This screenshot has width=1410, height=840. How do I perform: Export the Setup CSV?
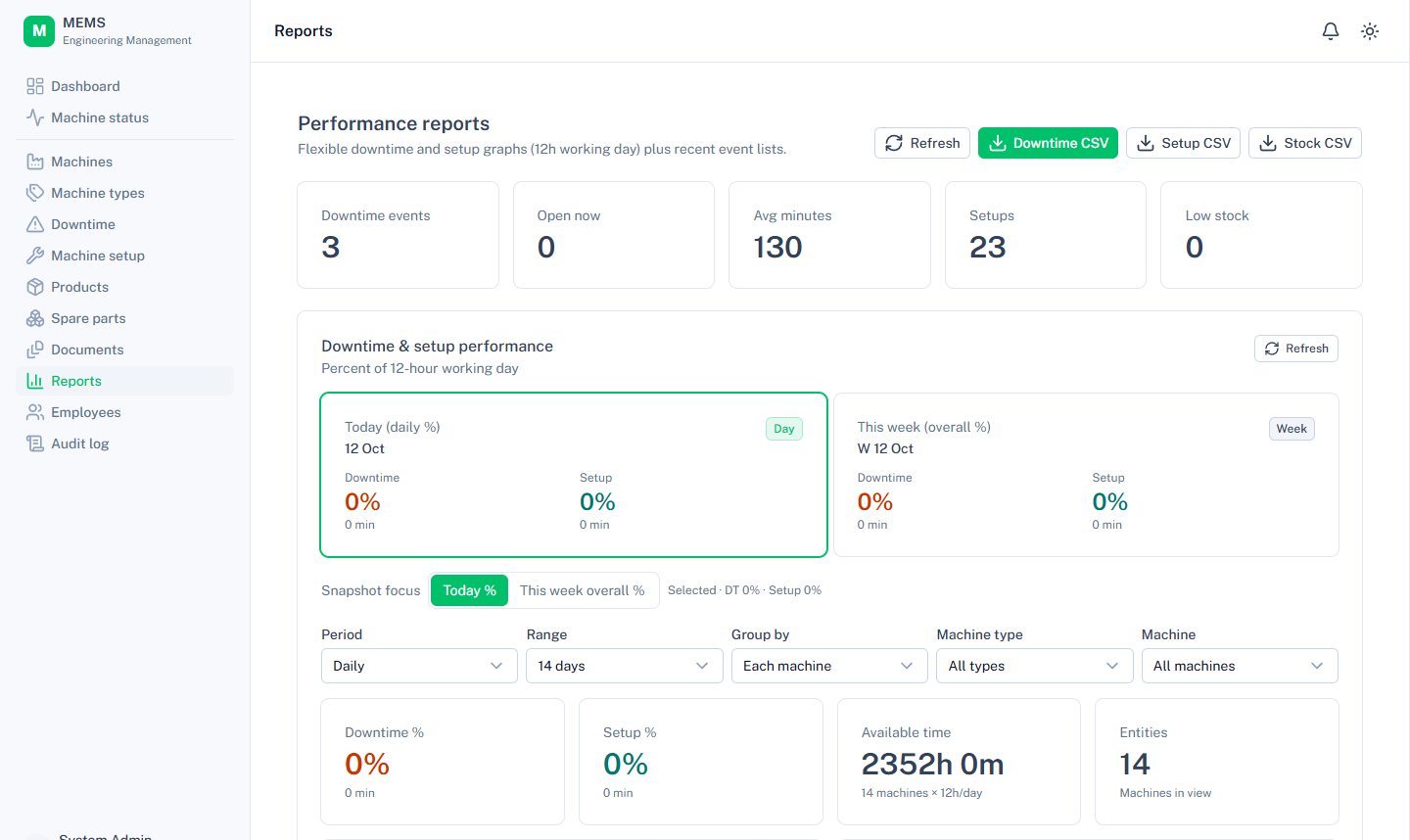(1184, 143)
